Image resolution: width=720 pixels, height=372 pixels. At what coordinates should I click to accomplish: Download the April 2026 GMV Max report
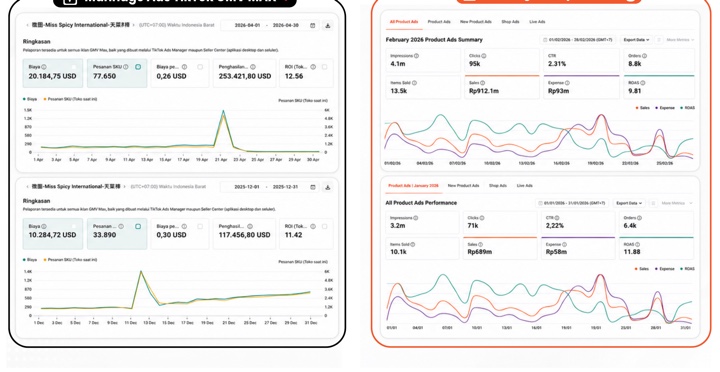pyautogui.click(x=328, y=26)
